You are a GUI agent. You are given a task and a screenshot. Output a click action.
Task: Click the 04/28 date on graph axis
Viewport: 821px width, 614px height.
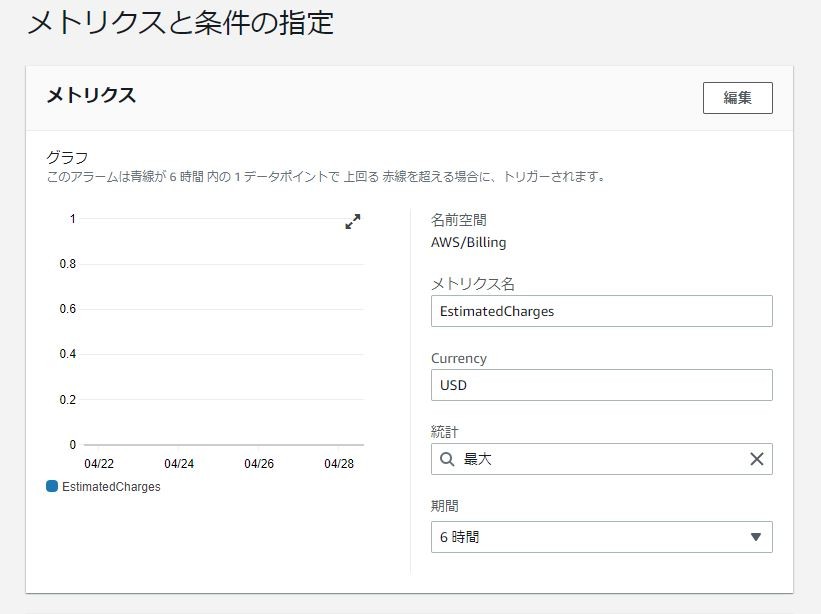(x=339, y=464)
